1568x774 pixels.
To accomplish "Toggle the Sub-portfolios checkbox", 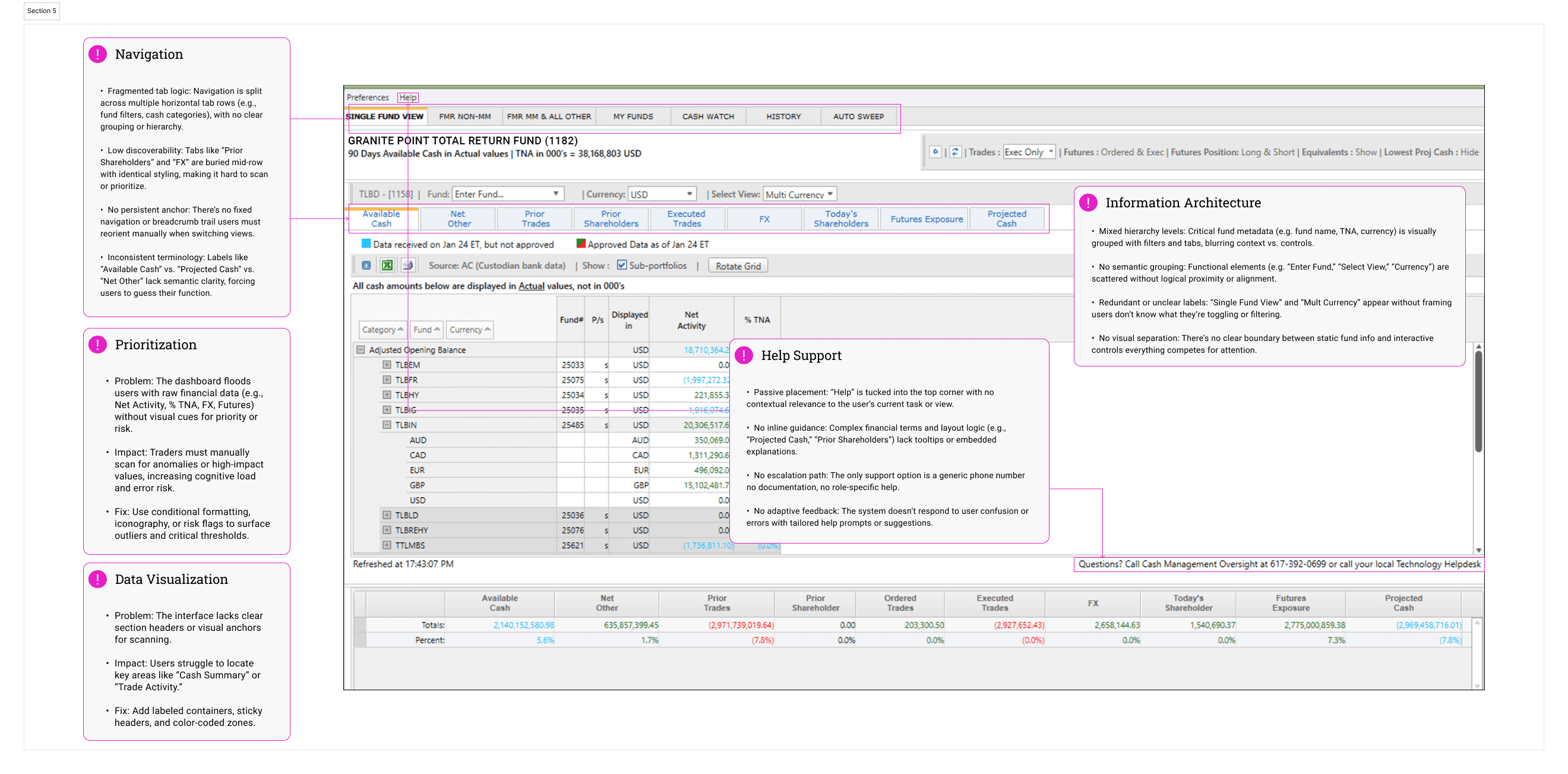I will 621,265.
